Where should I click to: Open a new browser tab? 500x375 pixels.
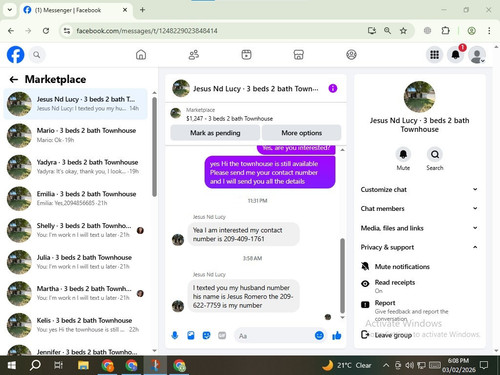click(142, 10)
